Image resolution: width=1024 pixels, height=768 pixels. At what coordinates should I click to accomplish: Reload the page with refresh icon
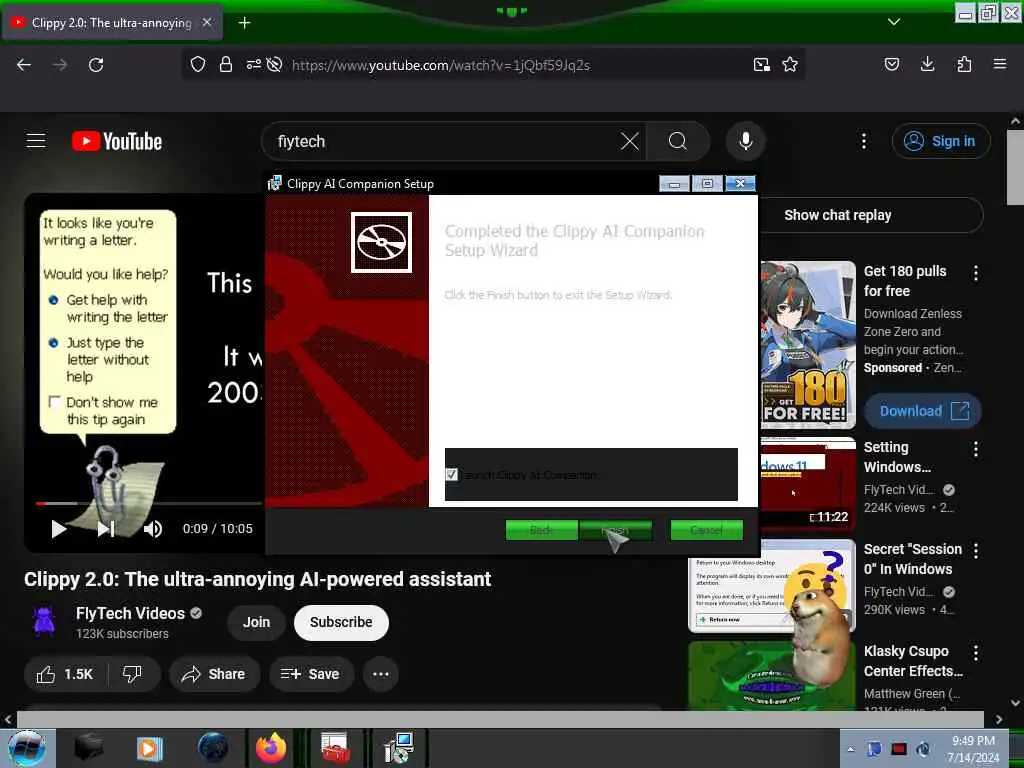pos(96,65)
